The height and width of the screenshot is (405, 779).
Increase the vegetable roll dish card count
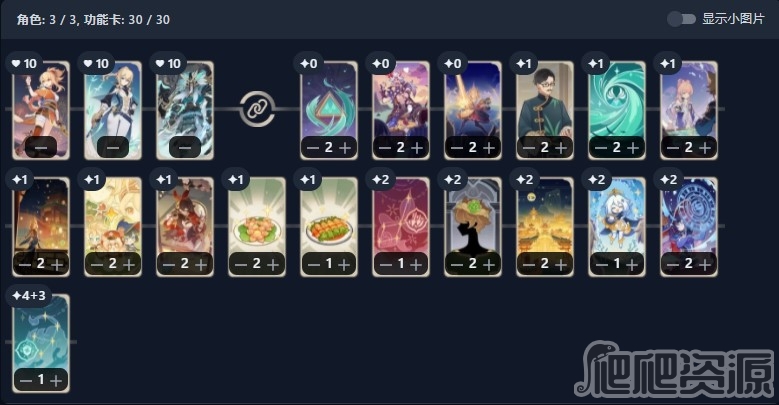pyautogui.click(x=344, y=264)
